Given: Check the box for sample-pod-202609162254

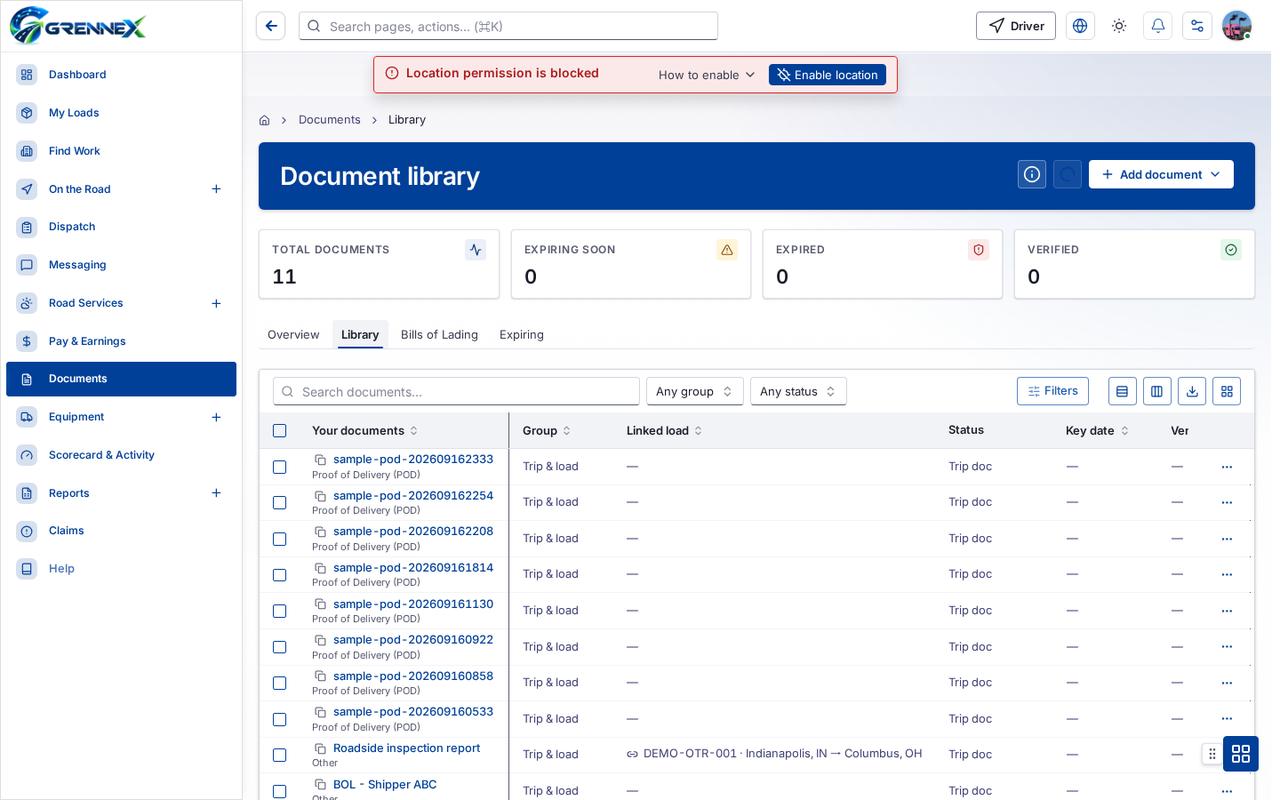Looking at the screenshot, I should tap(280, 503).
